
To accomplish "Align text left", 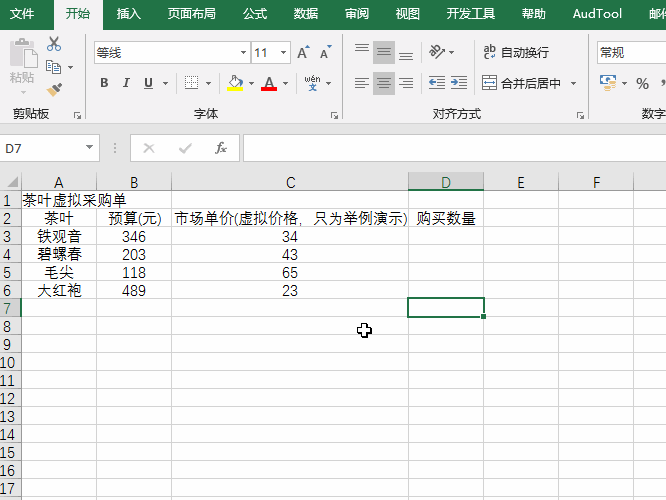I will click(362, 83).
